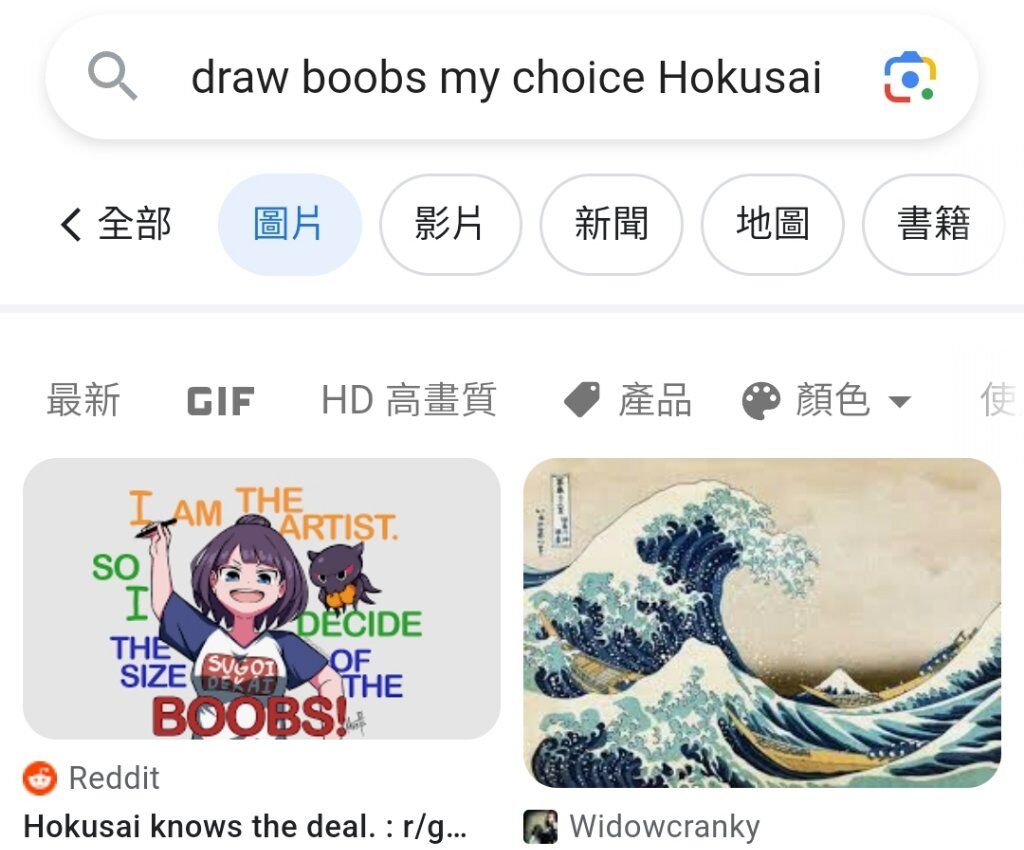Image resolution: width=1024 pixels, height=850 pixels.
Task: Click the price tag product icon
Action: [581, 400]
